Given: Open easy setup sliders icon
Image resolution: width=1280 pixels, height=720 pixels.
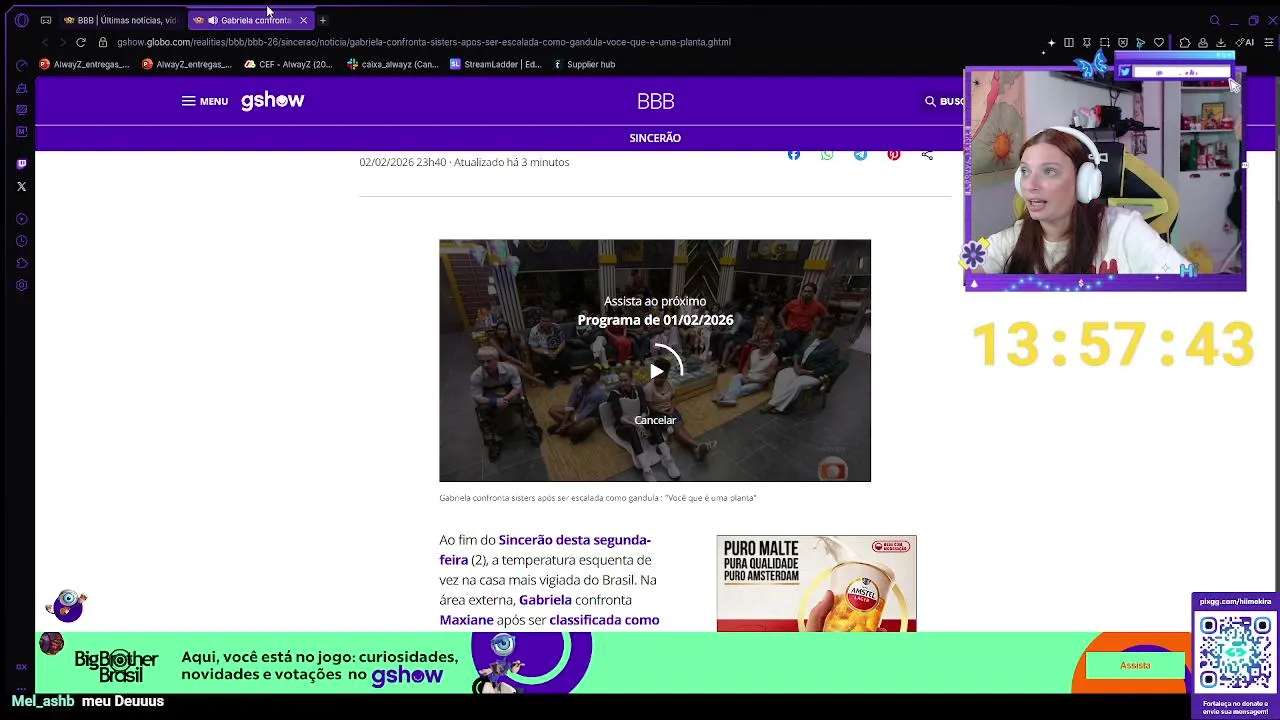Looking at the screenshot, I should point(1269,42).
